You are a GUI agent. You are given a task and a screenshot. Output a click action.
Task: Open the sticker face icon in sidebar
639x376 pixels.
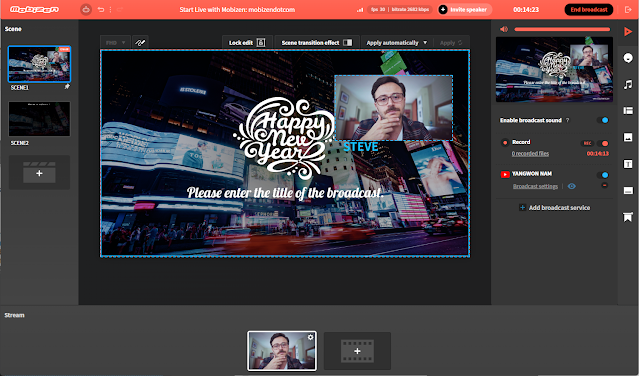click(x=628, y=58)
